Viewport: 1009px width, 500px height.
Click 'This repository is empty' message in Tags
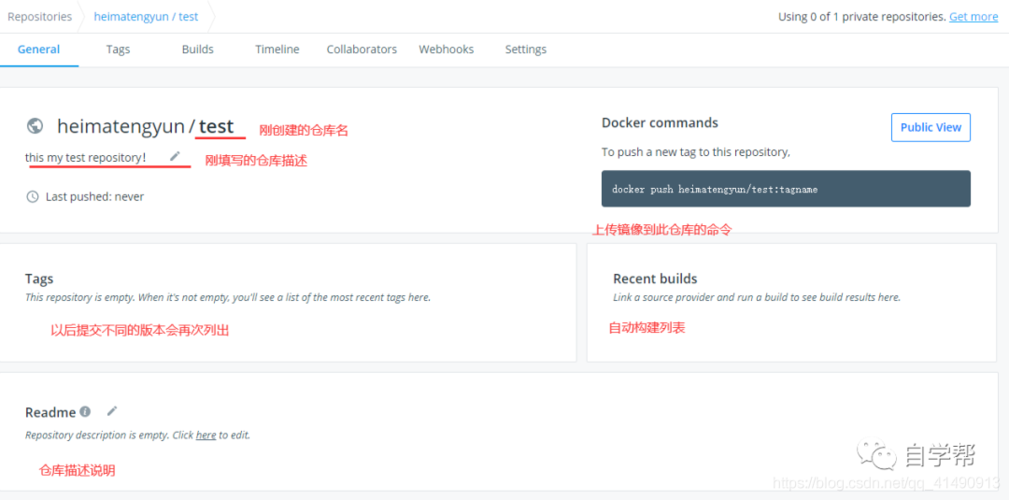pos(228,297)
